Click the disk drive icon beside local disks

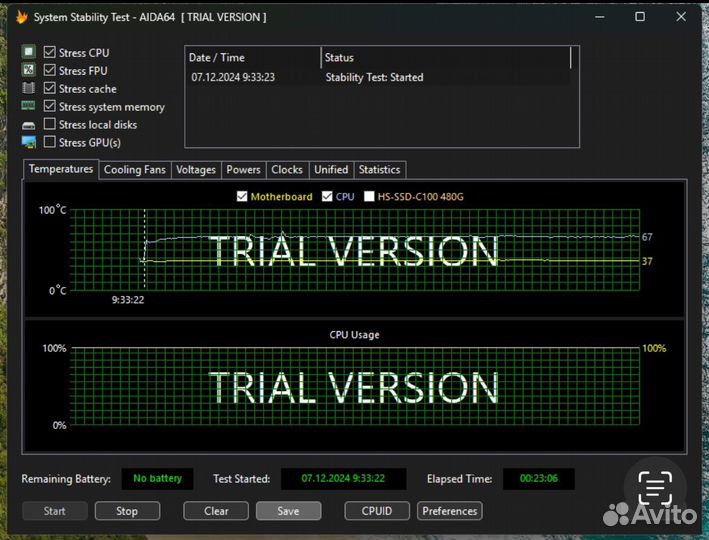coord(29,125)
